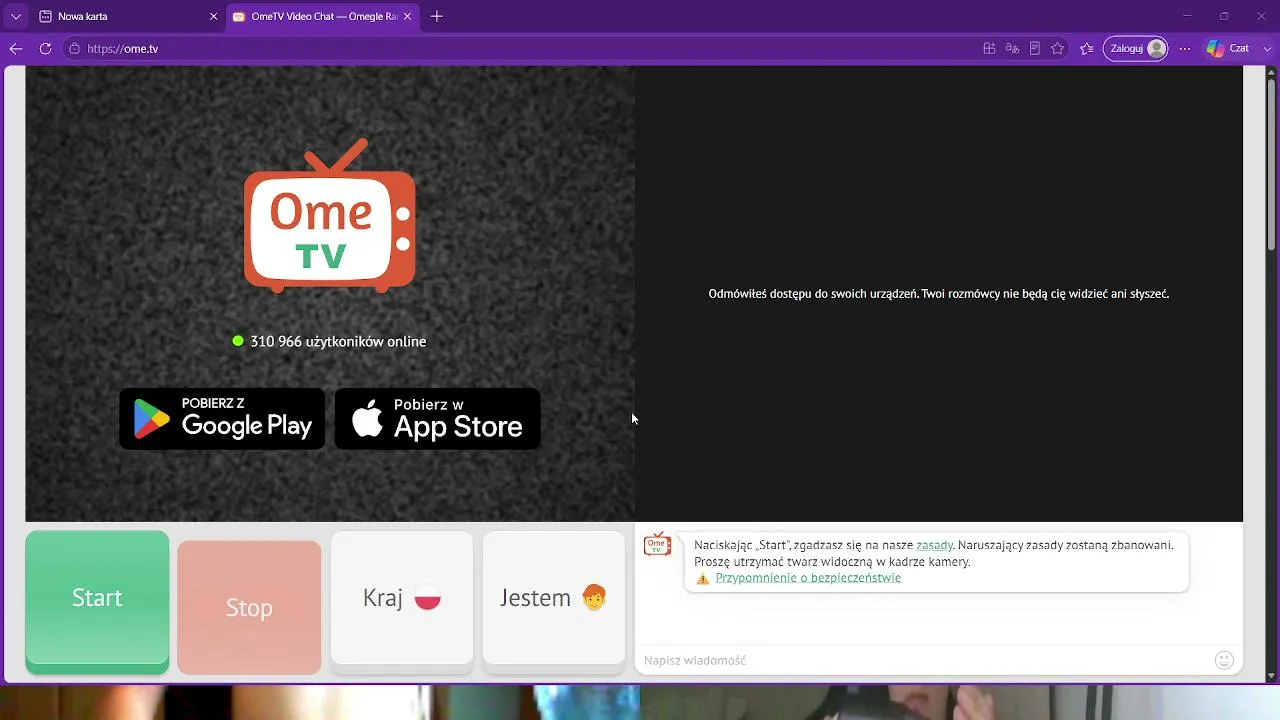Viewport: 1280px width, 720px height.
Task: Open the favorites list icon
Action: 1087,48
